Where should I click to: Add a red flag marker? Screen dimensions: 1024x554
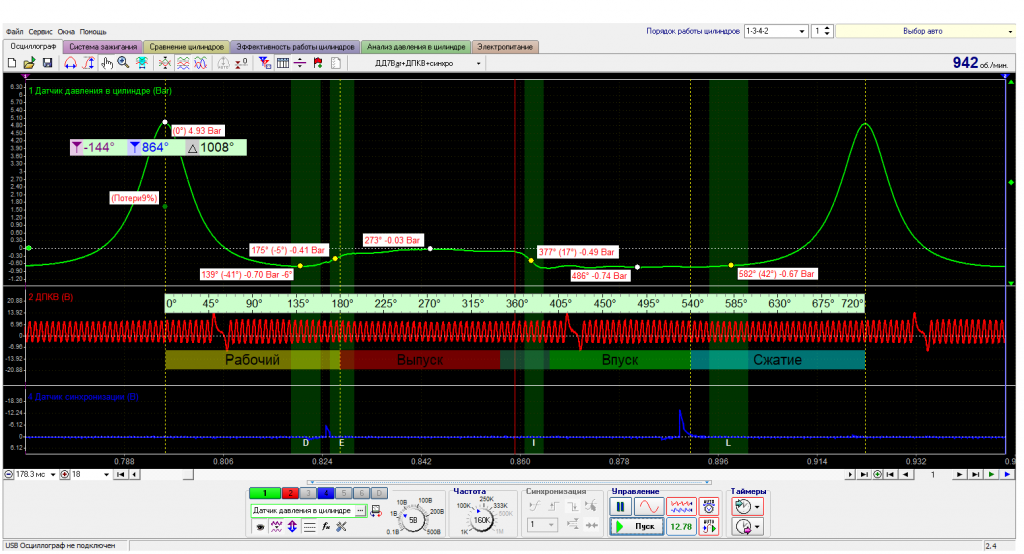point(318,63)
